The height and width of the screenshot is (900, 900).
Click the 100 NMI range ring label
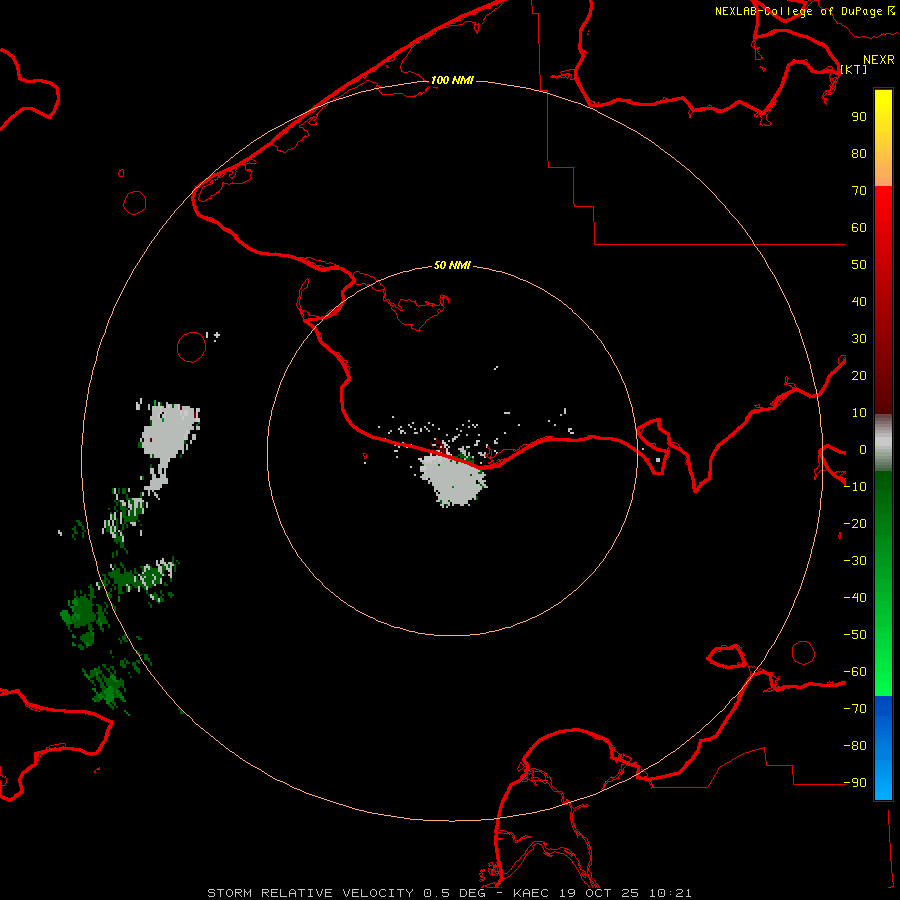pyautogui.click(x=452, y=80)
